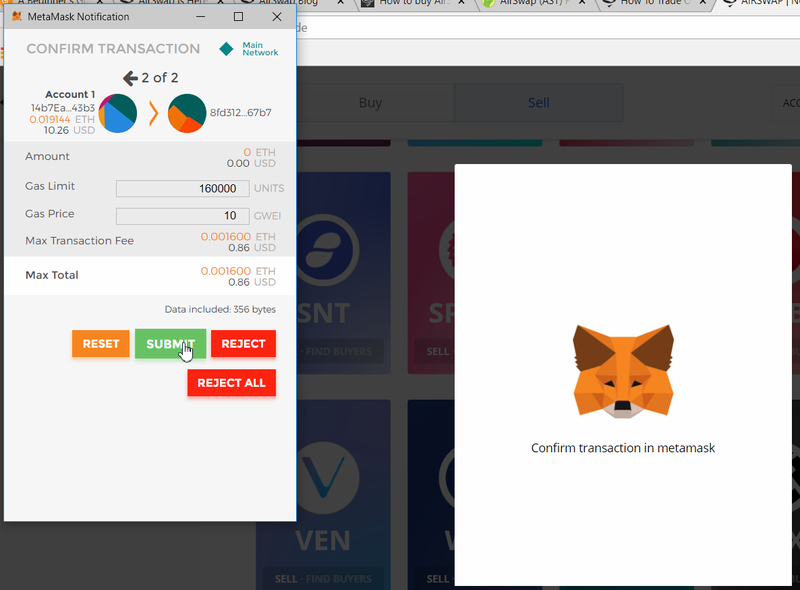The width and height of the screenshot is (800, 590).
Task: Click the sender address 14b7Ea...43b3
Action: tap(63, 108)
